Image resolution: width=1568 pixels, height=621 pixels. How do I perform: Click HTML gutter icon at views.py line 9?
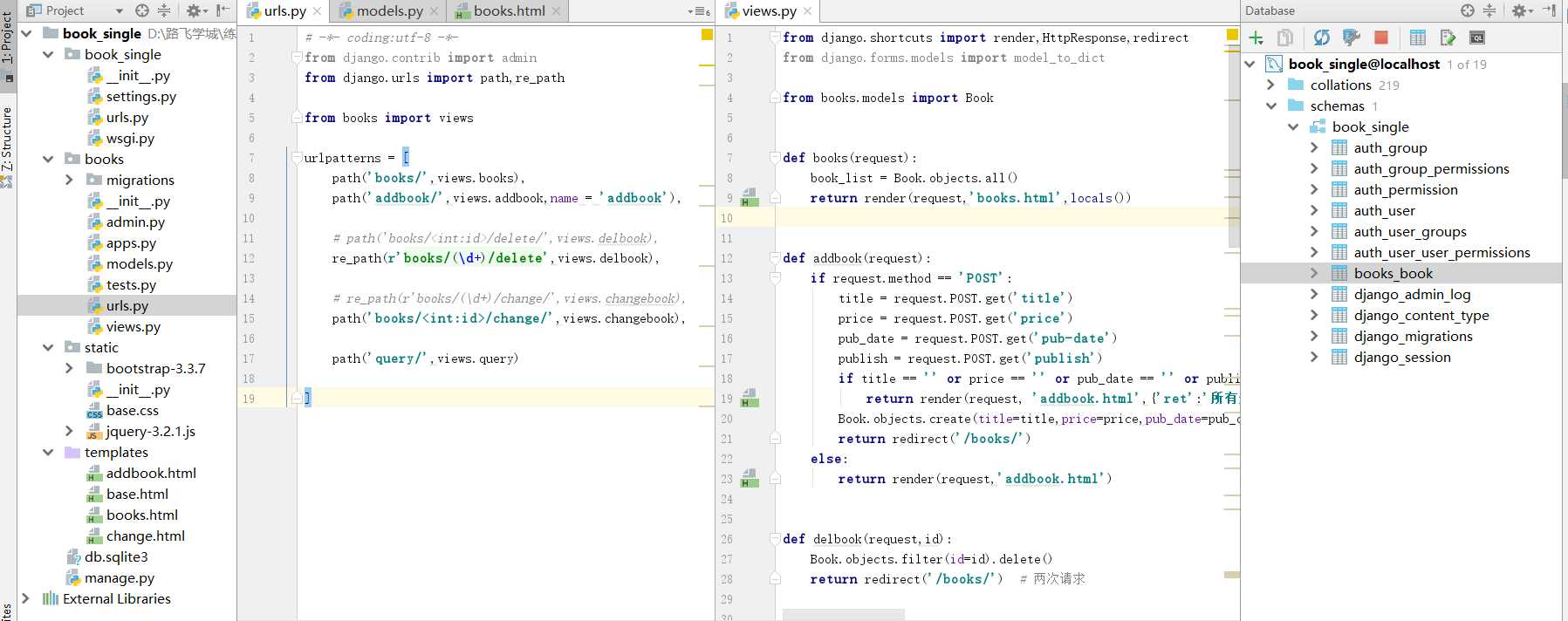[750, 197]
